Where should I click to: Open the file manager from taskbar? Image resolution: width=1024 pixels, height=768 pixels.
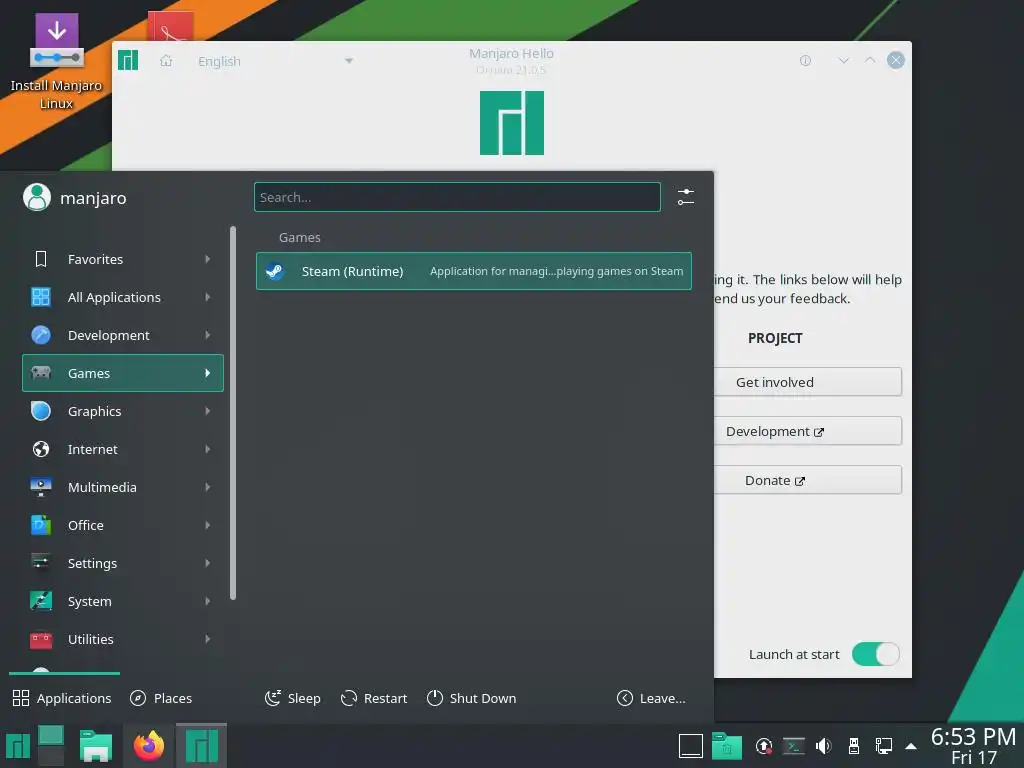96,746
